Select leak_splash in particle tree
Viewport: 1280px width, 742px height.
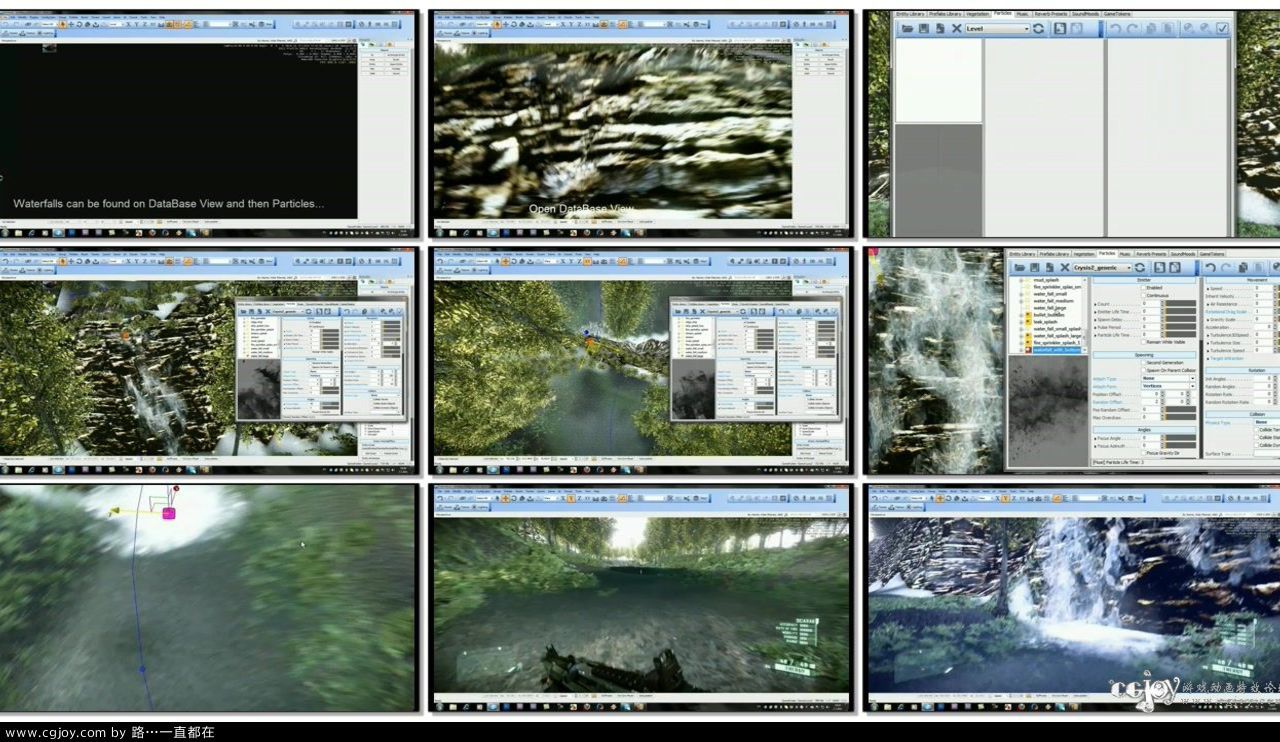pyautogui.click(x=1045, y=322)
